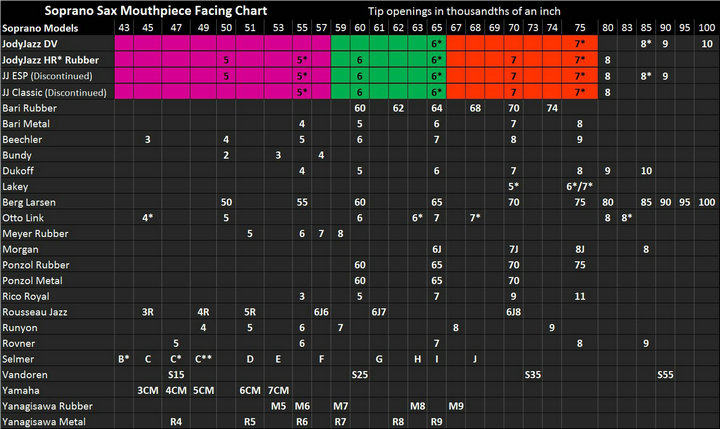Click the "Runyon" row label

[20, 328]
